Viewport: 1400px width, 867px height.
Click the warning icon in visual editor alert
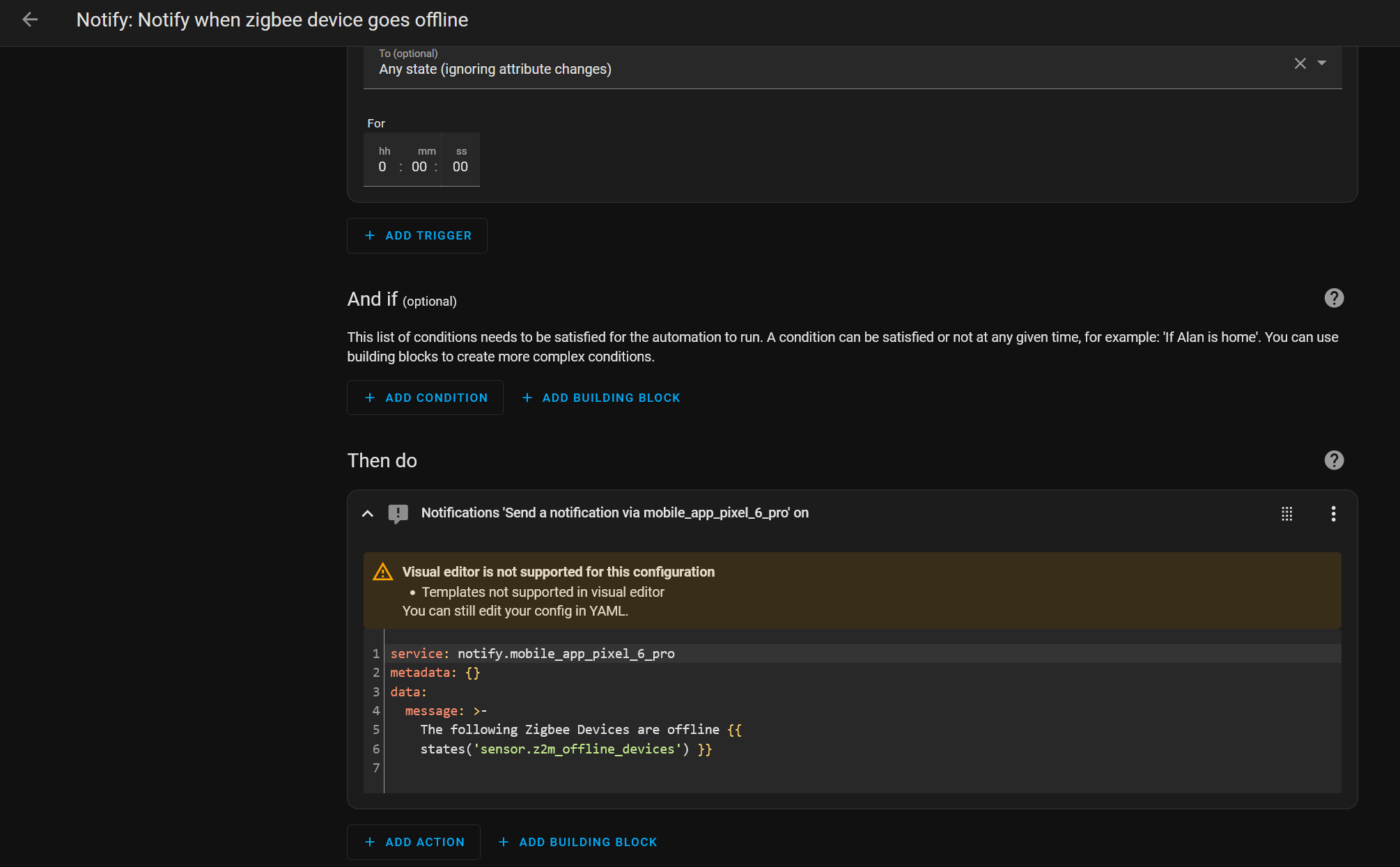pos(382,572)
